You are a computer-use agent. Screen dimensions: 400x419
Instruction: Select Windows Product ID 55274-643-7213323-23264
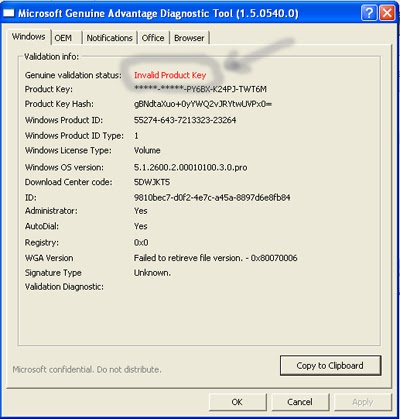coord(185,120)
